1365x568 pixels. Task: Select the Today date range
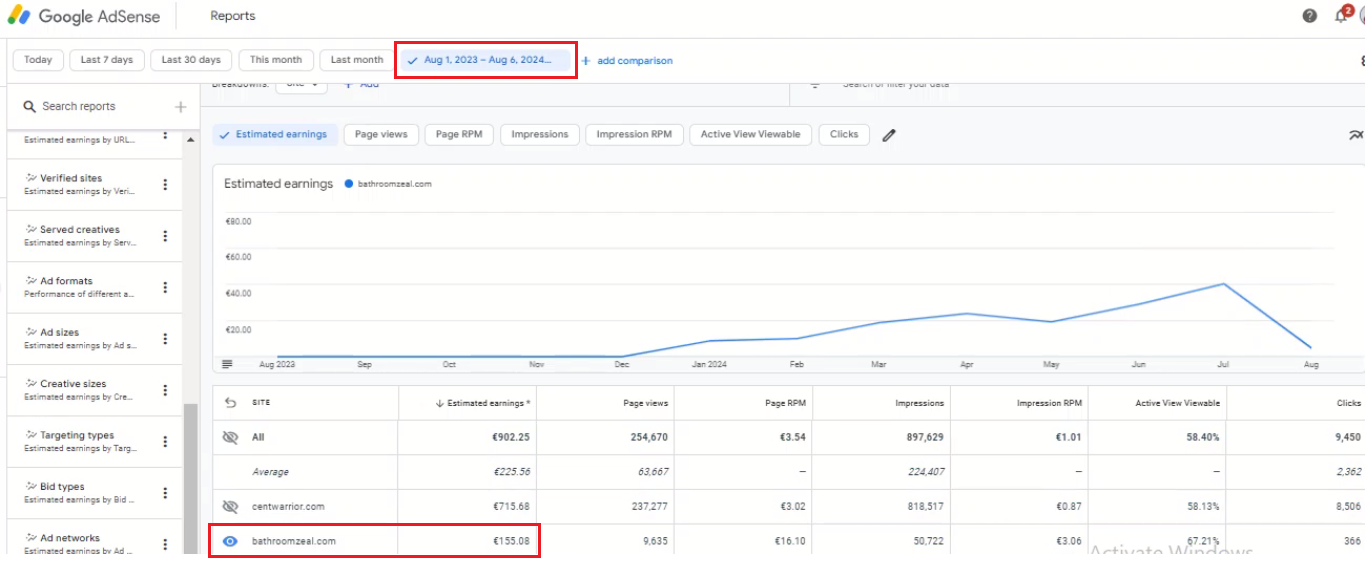point(38,60)
